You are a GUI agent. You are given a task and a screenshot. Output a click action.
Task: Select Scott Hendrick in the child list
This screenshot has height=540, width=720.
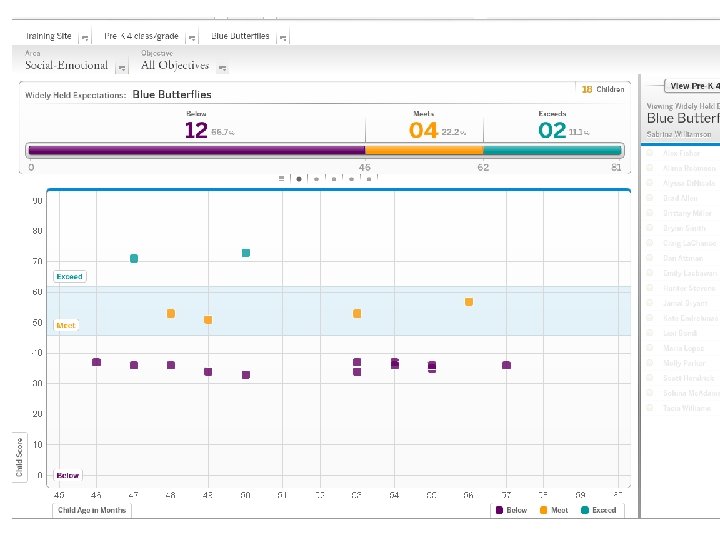689,378
